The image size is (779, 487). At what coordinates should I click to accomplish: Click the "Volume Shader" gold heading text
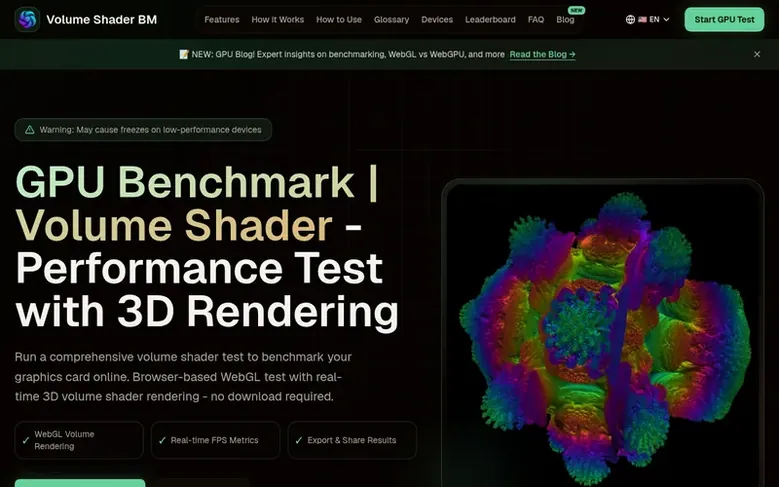(174, 225)
